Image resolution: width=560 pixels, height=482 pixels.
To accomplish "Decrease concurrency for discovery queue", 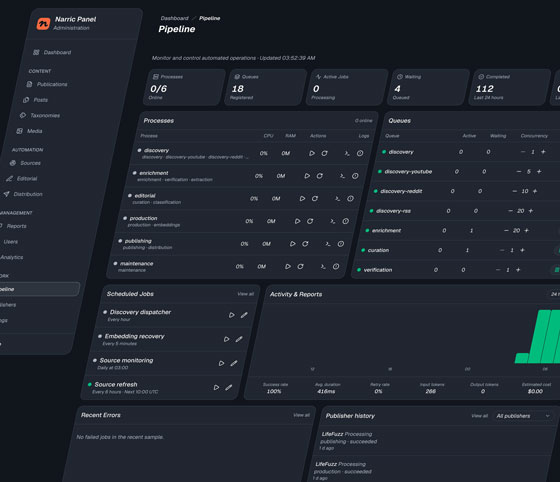I will coord(523,152).
